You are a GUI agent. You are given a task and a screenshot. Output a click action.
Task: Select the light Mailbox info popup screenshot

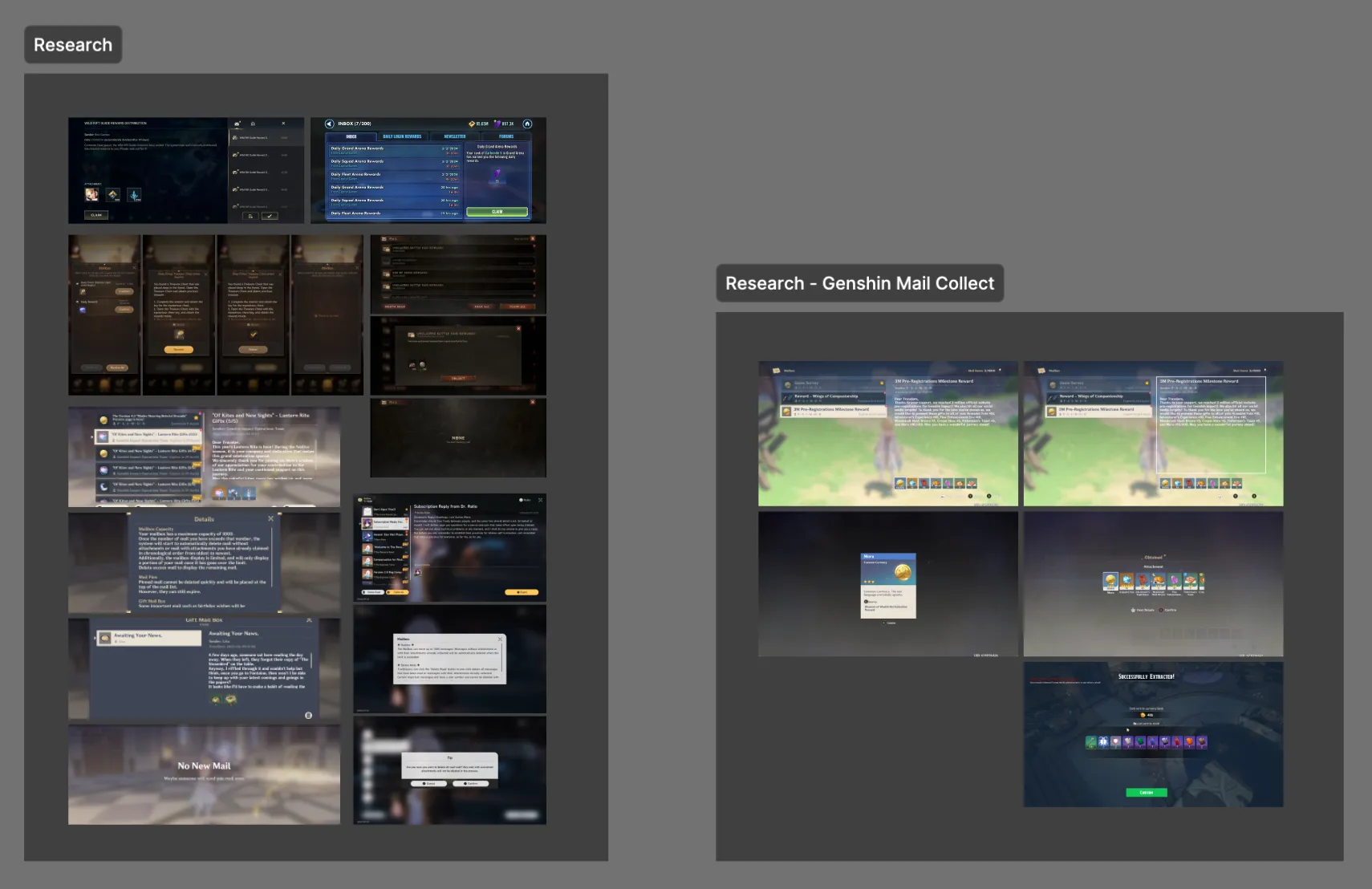tap(450, 660)
